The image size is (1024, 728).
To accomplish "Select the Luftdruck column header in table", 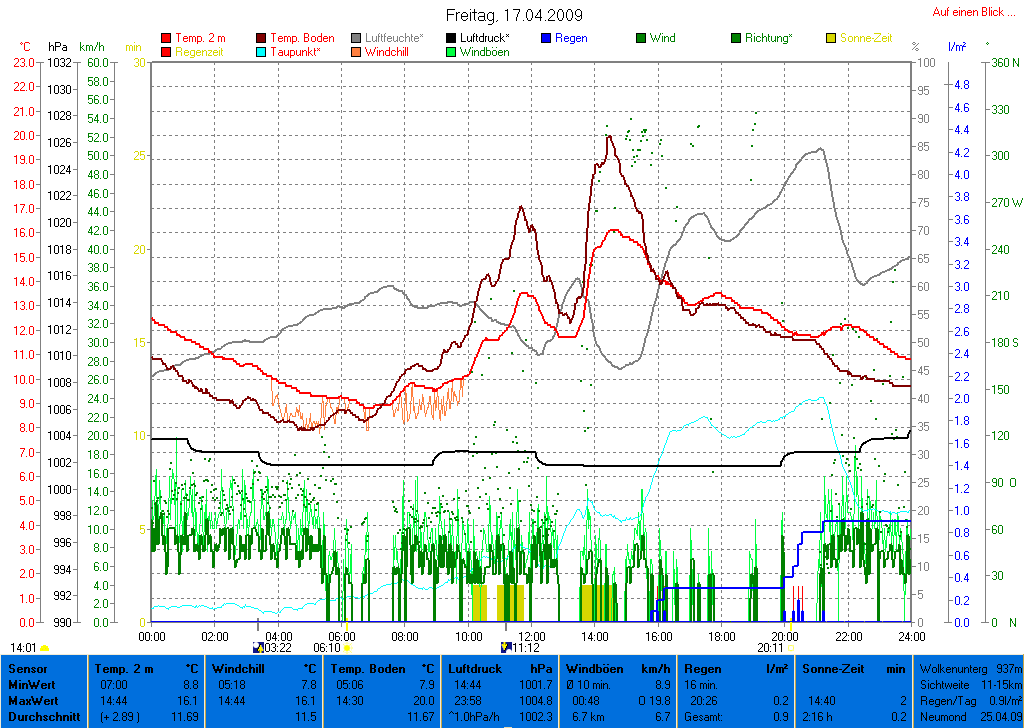I will click(x=500, y=668).
